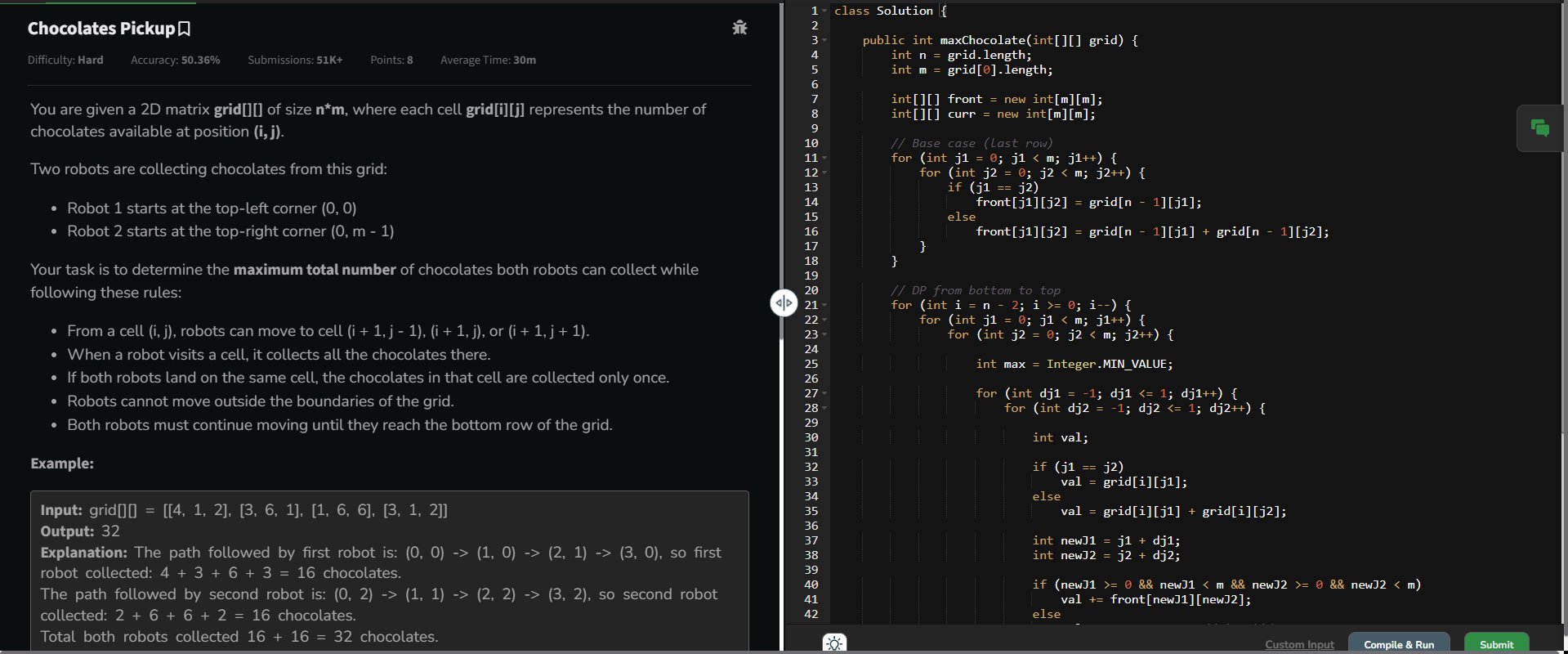Open the Custom Input link

click(x=1299, y=644)
